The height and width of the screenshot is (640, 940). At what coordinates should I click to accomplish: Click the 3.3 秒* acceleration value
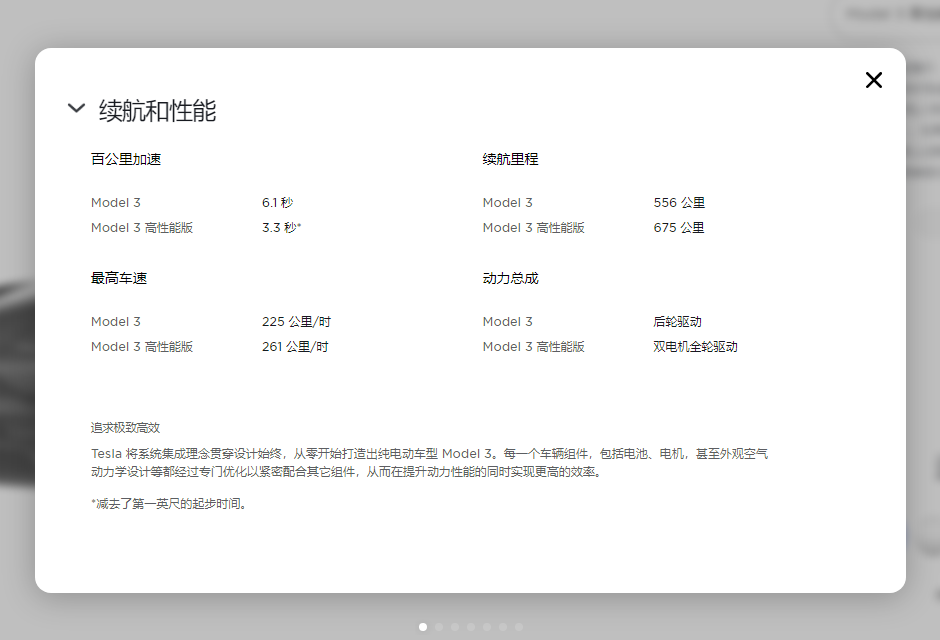[x=281, y=228]
